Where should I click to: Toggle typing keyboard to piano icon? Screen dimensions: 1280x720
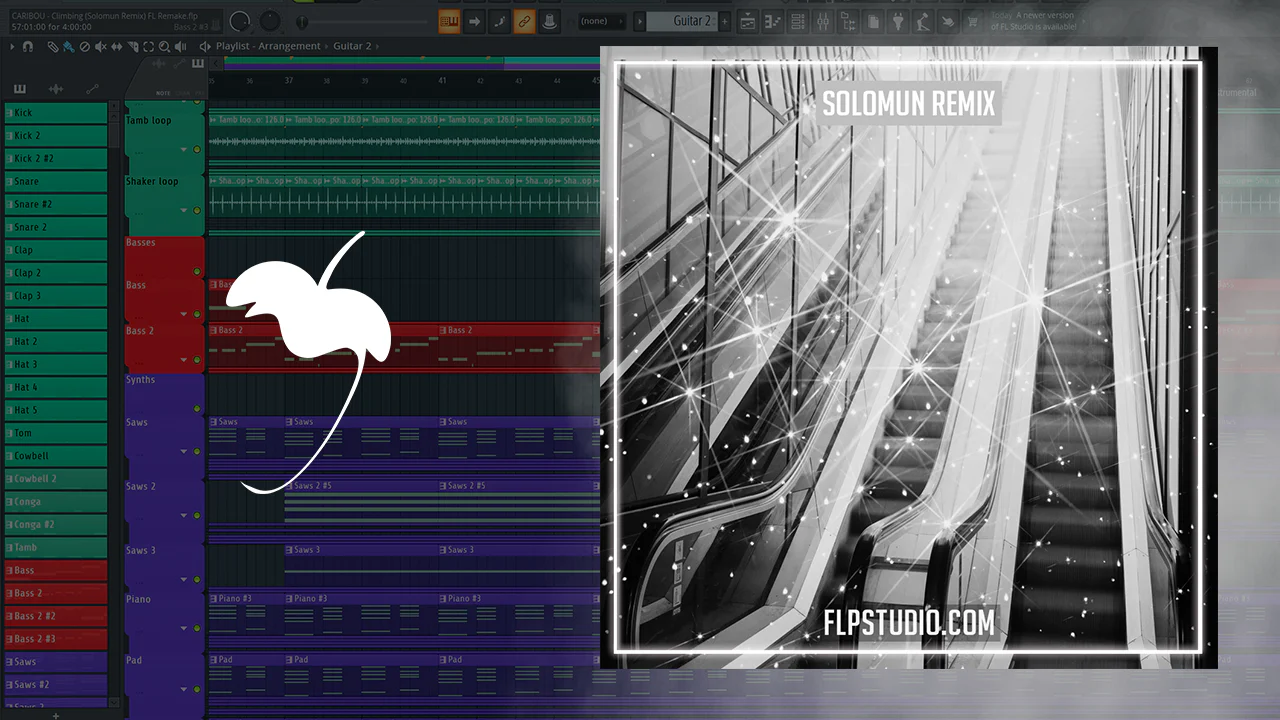tap(450, 21)
